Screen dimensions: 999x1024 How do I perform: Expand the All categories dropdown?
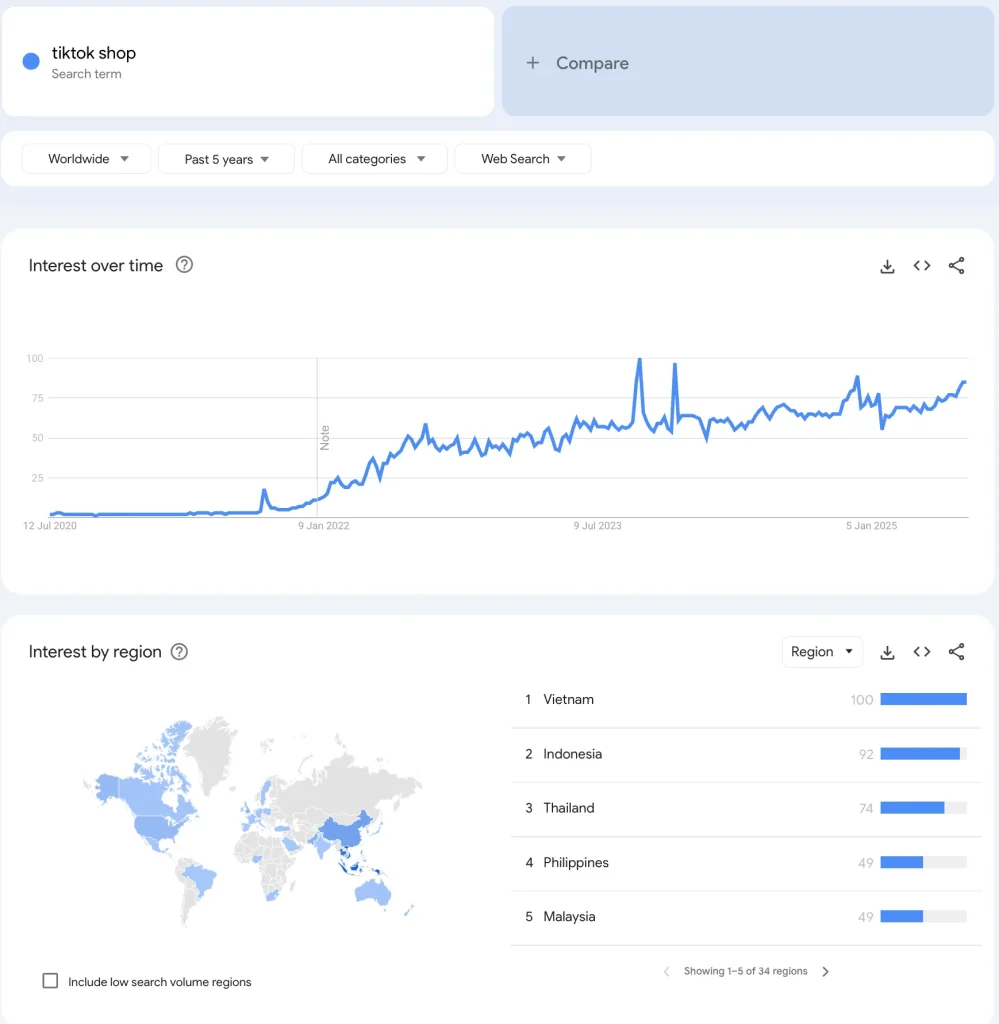[375, 159]
